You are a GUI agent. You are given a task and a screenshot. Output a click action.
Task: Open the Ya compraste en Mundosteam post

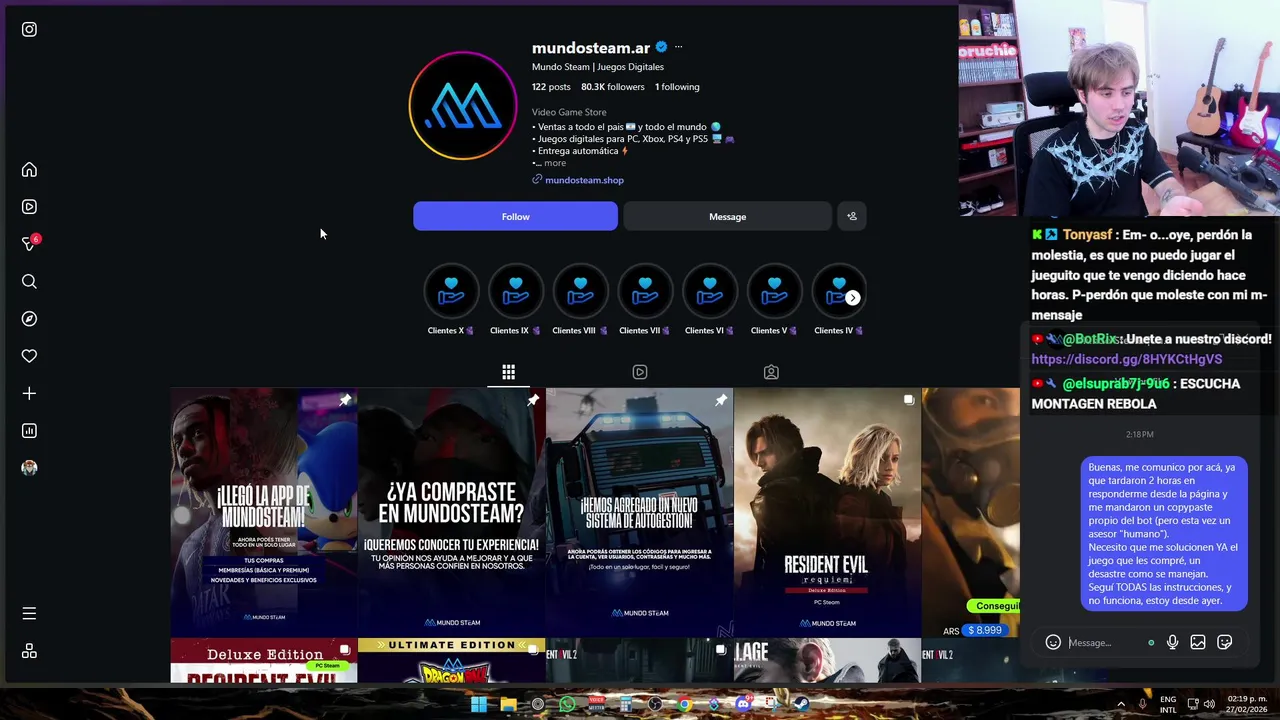point(451,512)
